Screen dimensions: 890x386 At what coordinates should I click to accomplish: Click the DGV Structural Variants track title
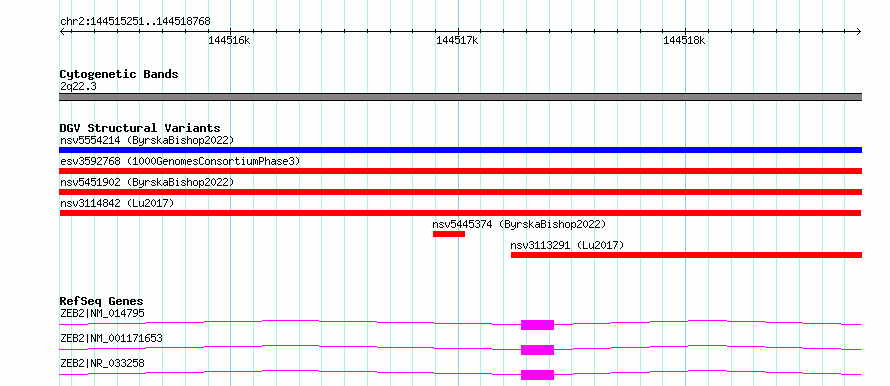(x=140, y=128)
